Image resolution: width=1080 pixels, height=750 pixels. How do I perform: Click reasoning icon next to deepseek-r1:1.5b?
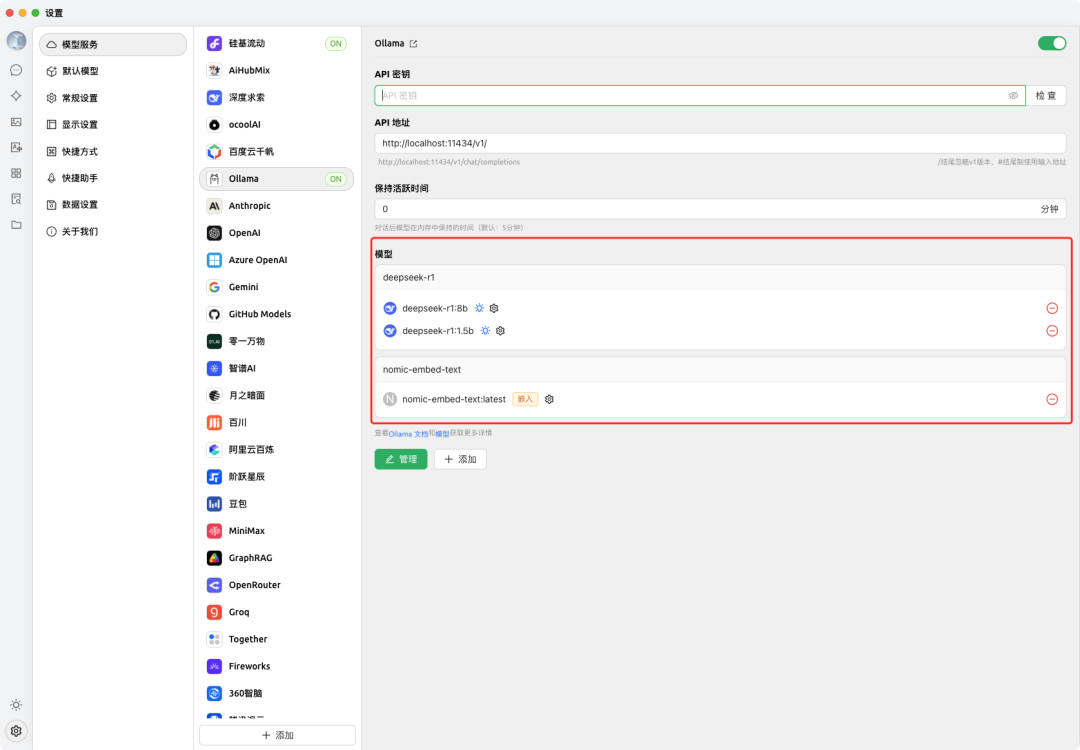coord(486,331)
